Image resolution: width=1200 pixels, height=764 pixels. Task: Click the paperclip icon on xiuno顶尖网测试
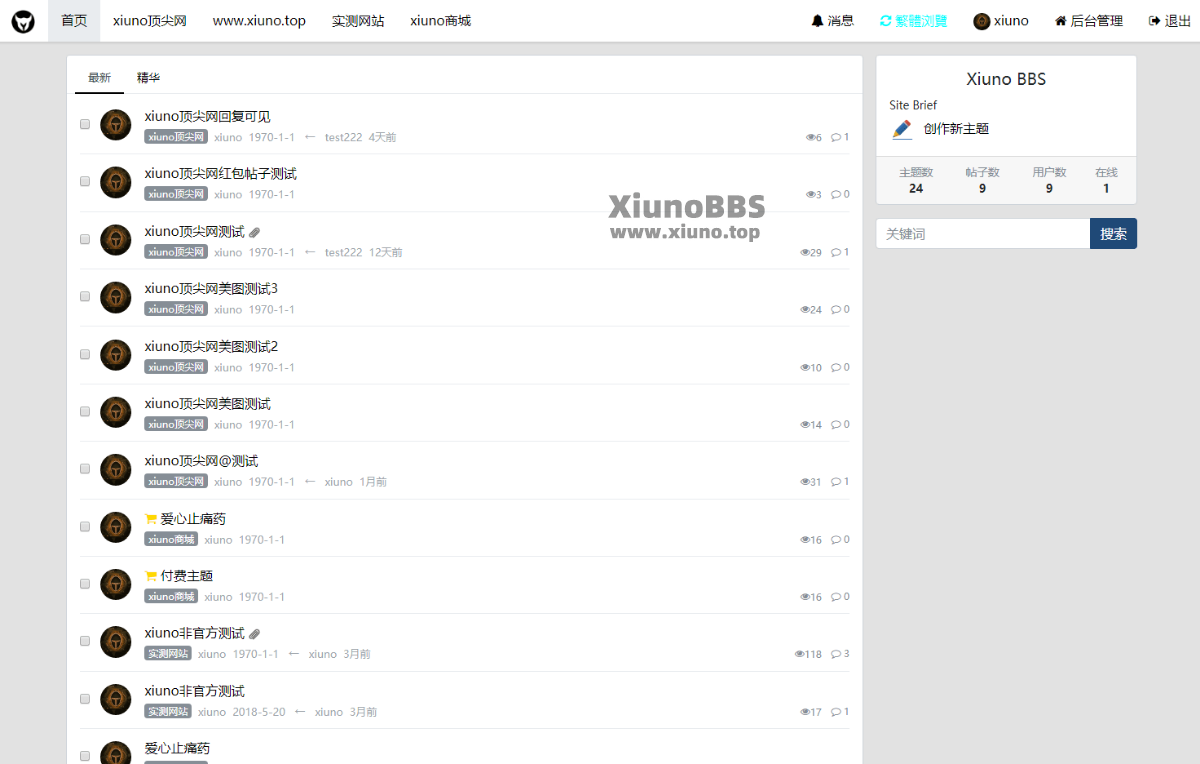coord(255,232)
